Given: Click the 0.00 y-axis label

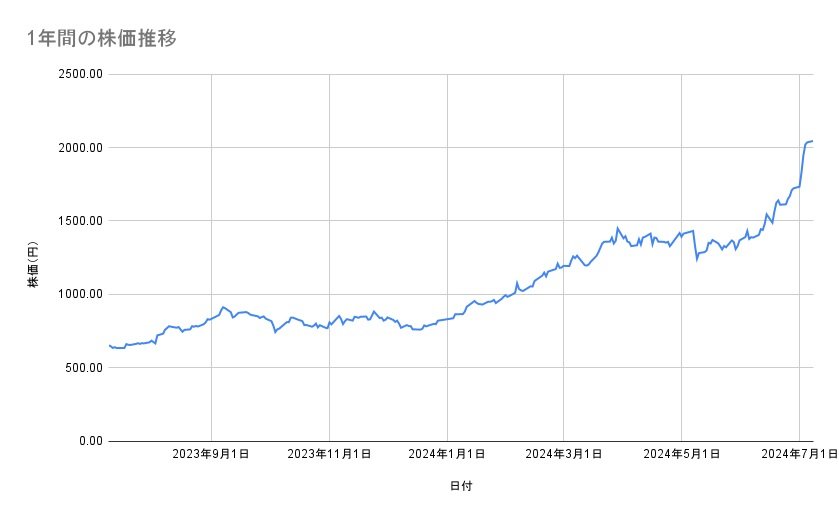Looking at the screenshot, I should tap(87, 441).
